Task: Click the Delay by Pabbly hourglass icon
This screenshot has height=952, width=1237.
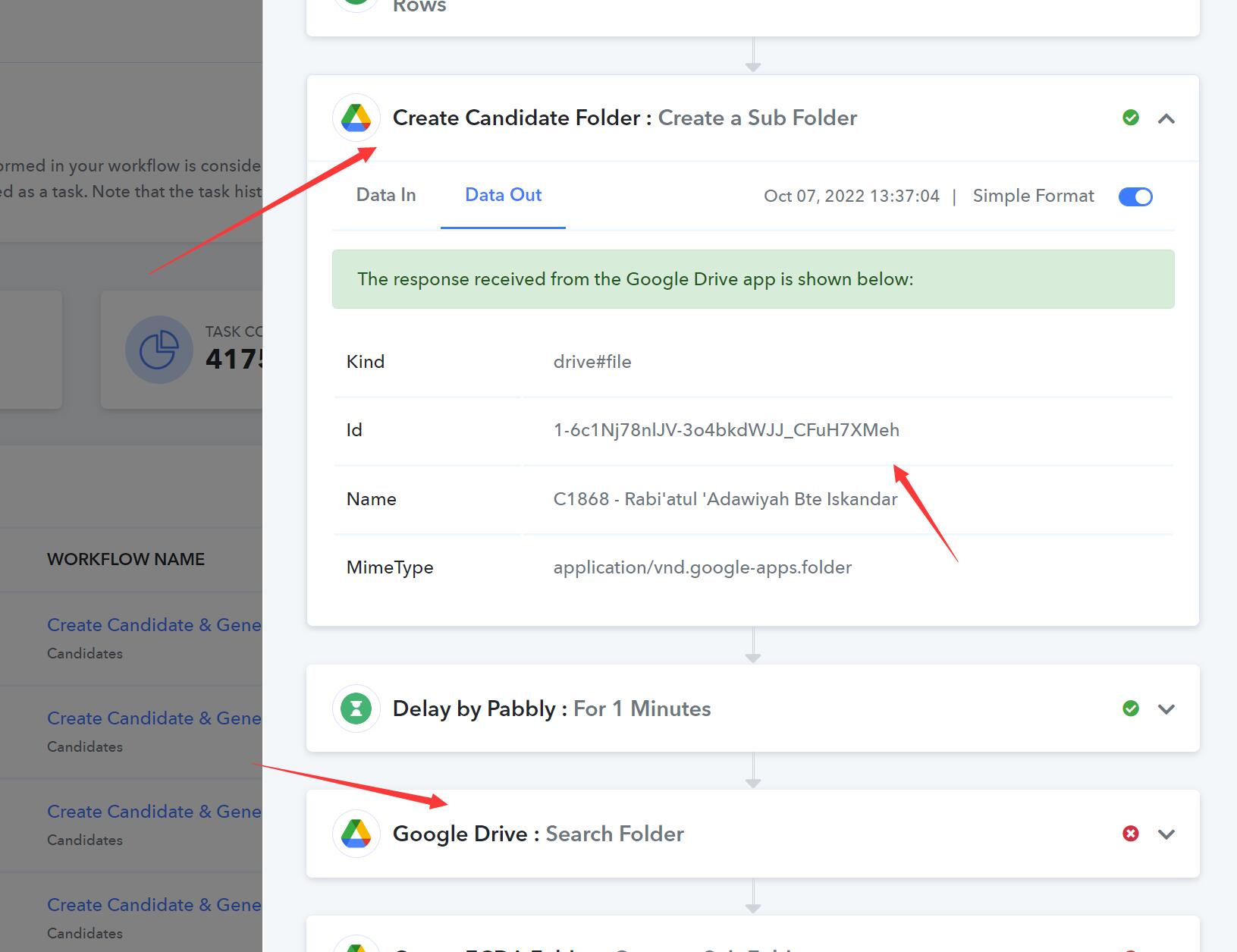Action: (356, 709)
